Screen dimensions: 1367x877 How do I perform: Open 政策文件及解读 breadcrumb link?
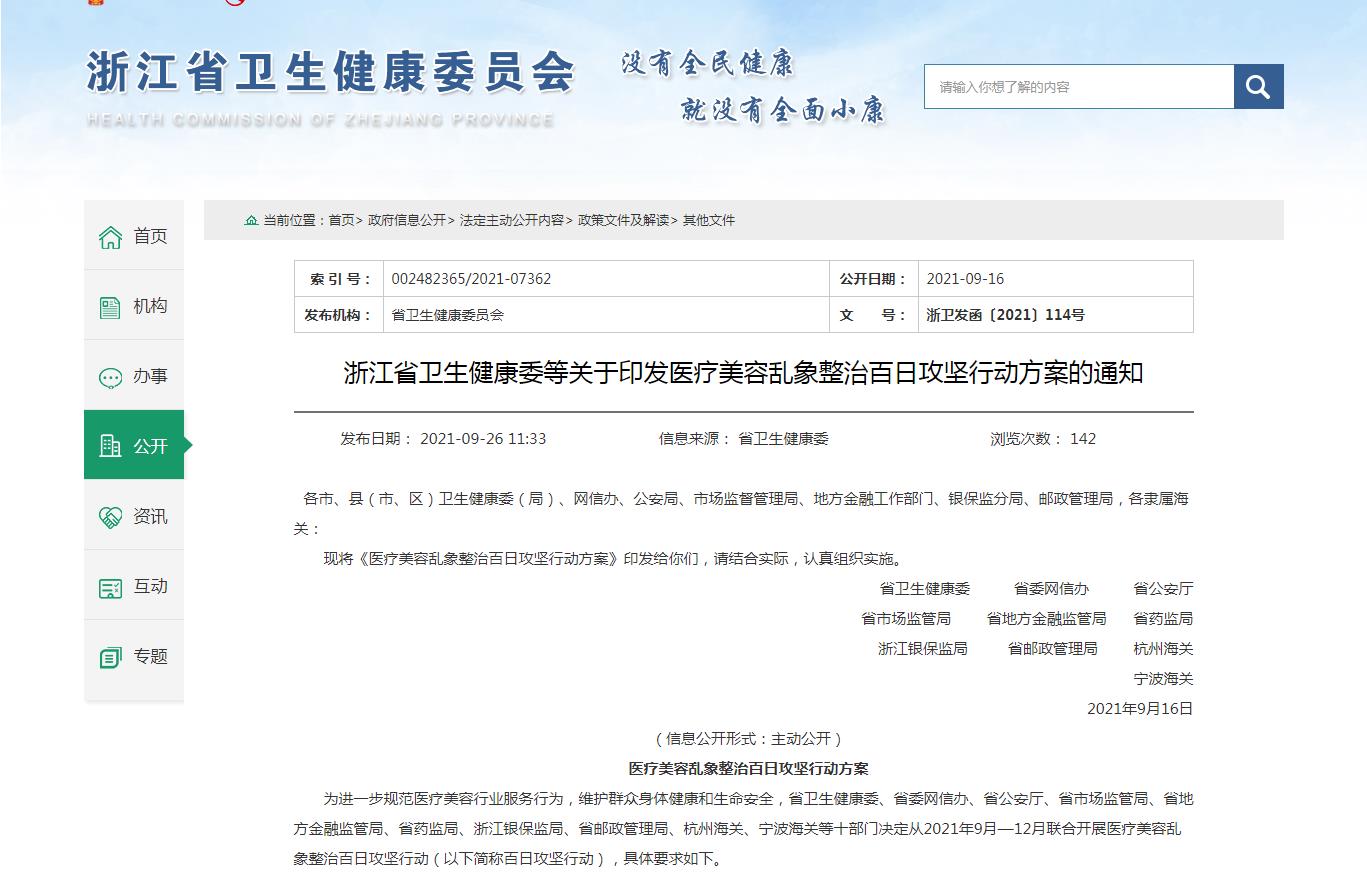click(623, 220)
